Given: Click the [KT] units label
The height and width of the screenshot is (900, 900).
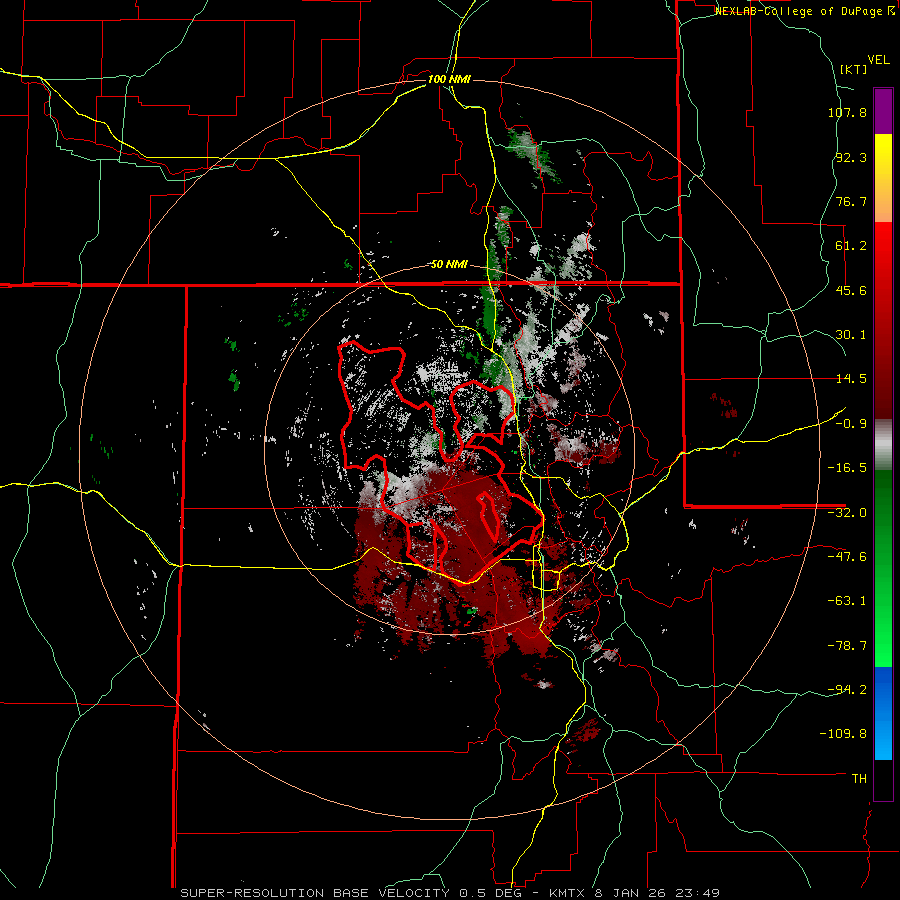Looking at the screenshot, I should [x=854, y=69].
